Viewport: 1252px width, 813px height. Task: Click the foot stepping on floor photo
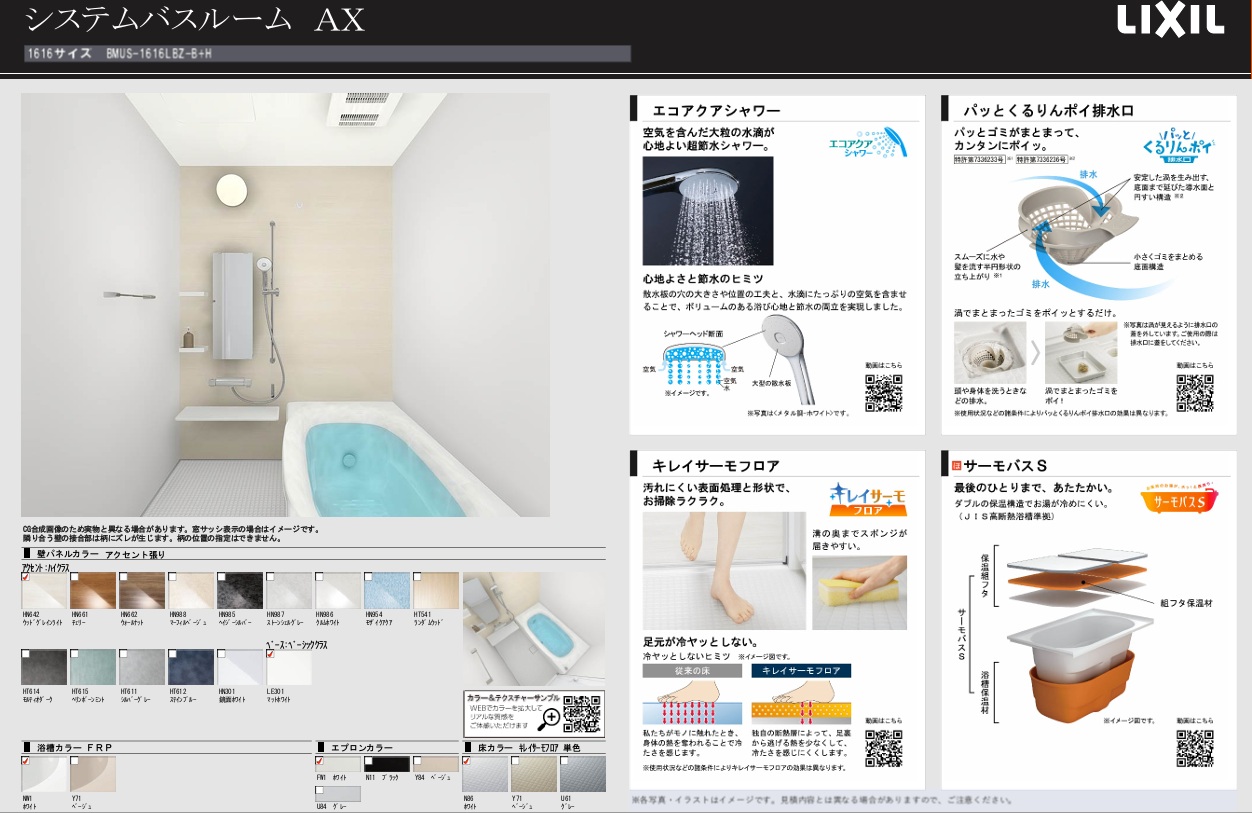(724, 570)
